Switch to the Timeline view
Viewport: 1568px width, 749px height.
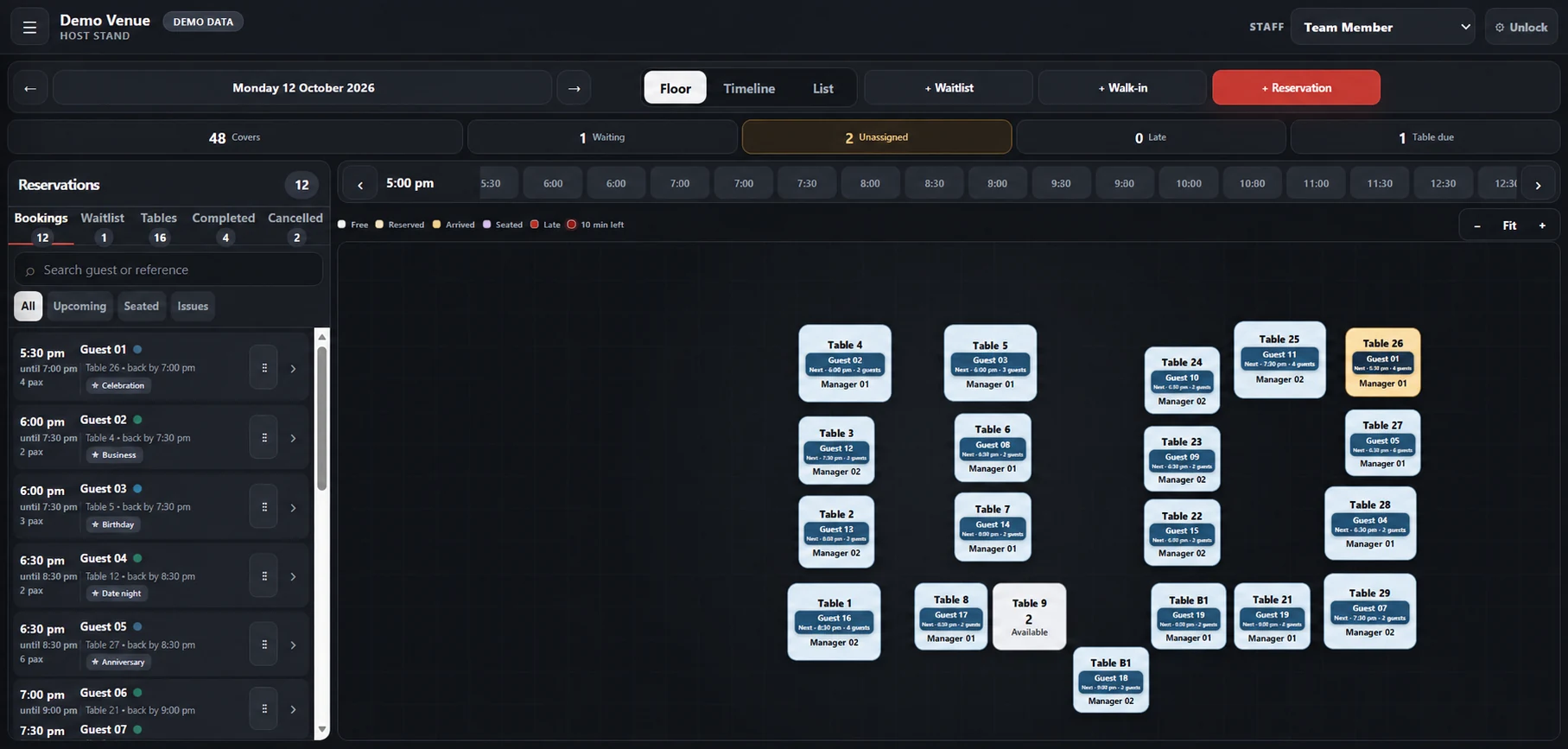tap(749, 88)
